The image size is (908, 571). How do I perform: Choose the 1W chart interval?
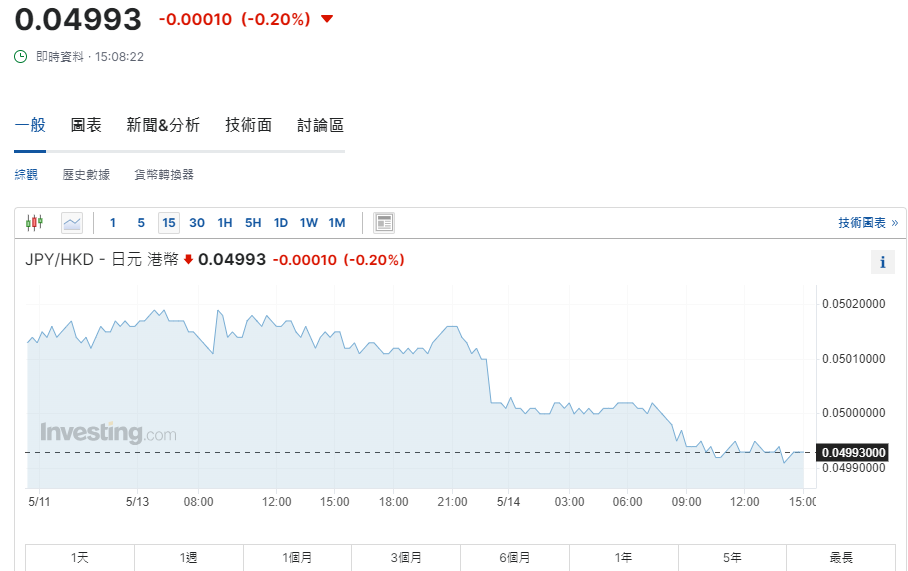pyautogui.click(x=309, y=223)
